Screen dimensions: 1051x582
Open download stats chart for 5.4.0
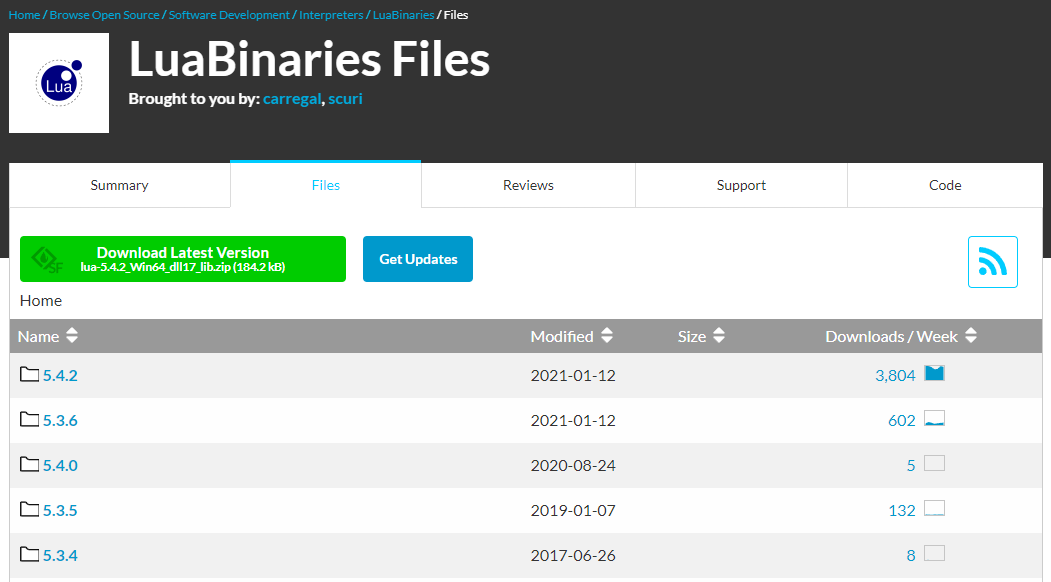point(934,463)
